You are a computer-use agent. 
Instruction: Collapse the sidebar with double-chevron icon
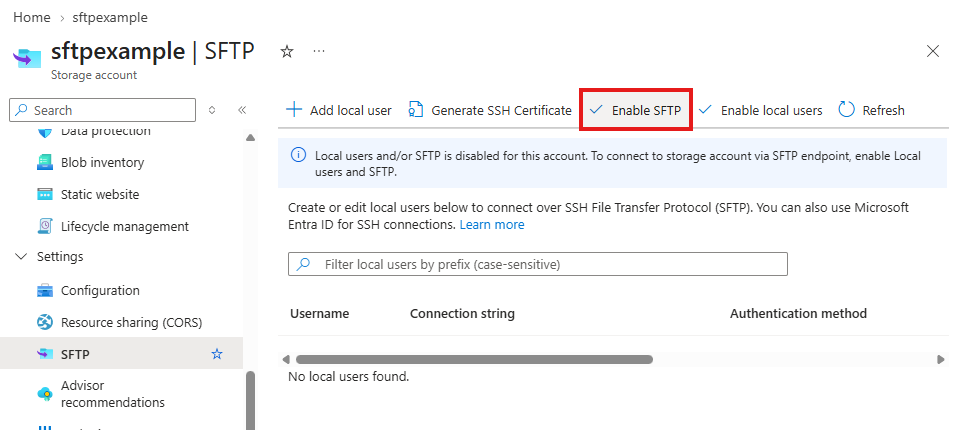[242, 110]
